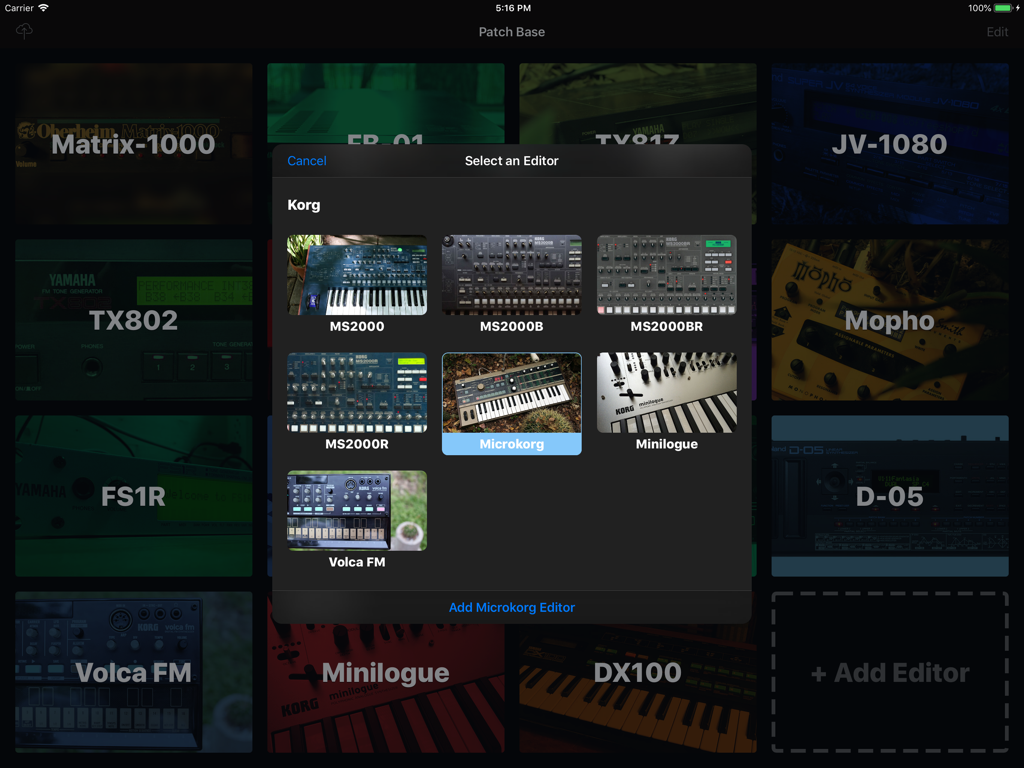Open the upload/share icon top left

24,31
